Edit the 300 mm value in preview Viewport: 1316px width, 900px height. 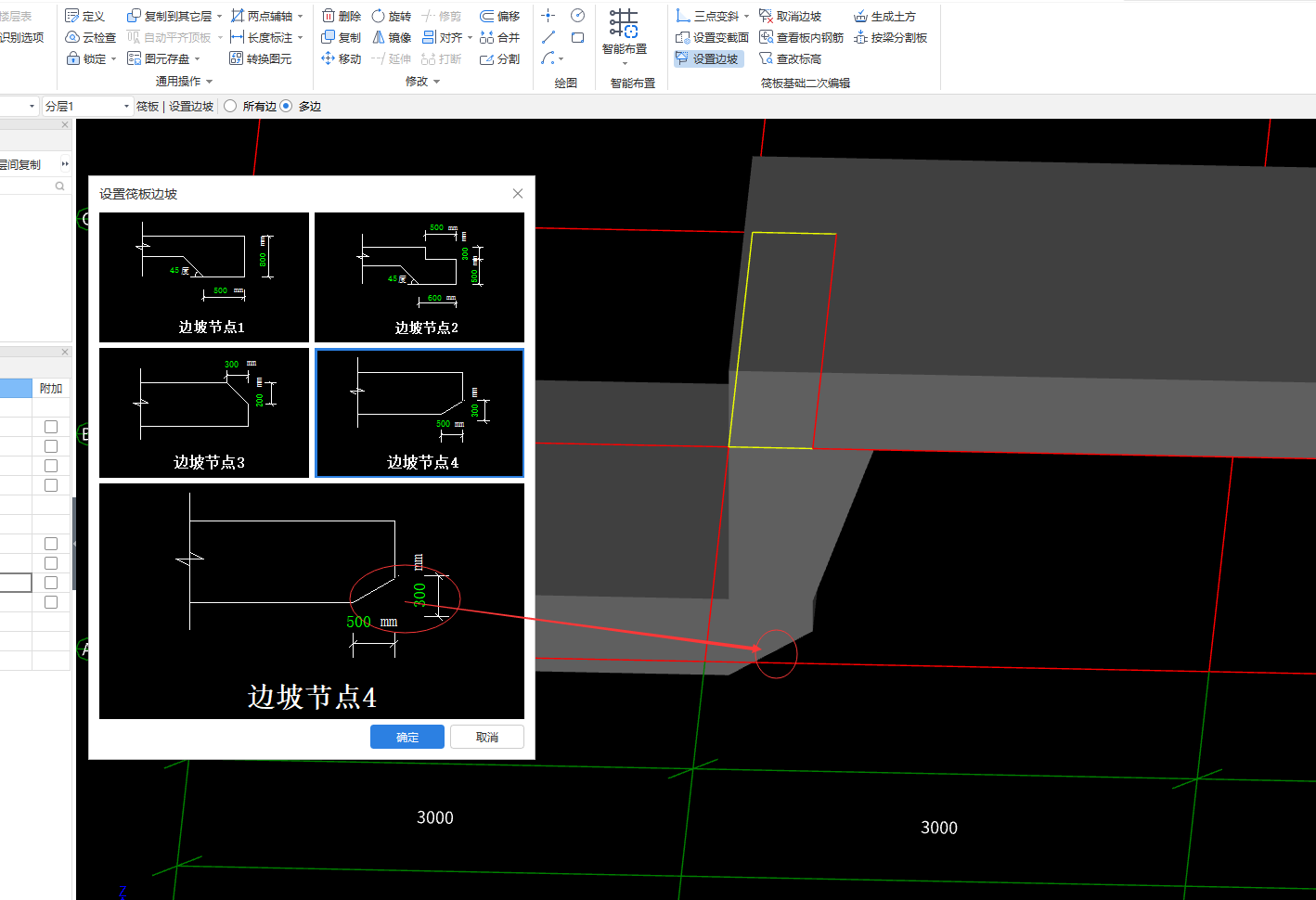[419, 595]
